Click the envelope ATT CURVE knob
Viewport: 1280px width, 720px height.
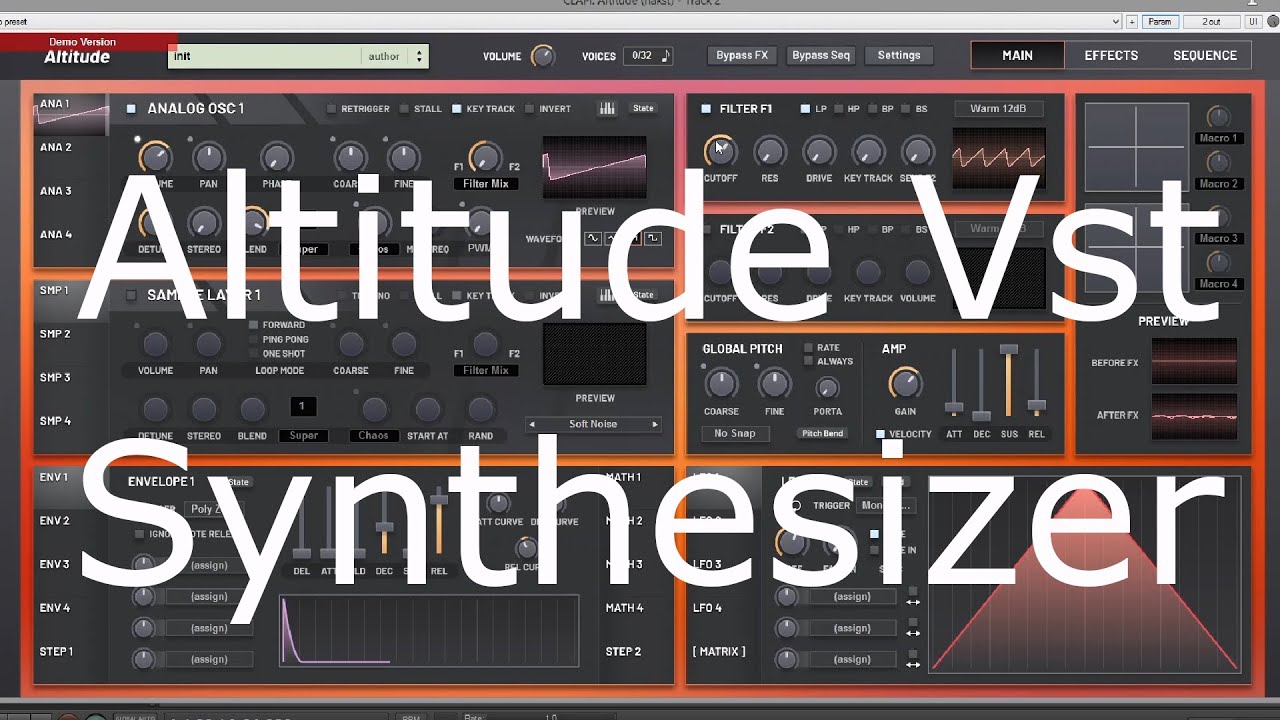click(498, 503)
